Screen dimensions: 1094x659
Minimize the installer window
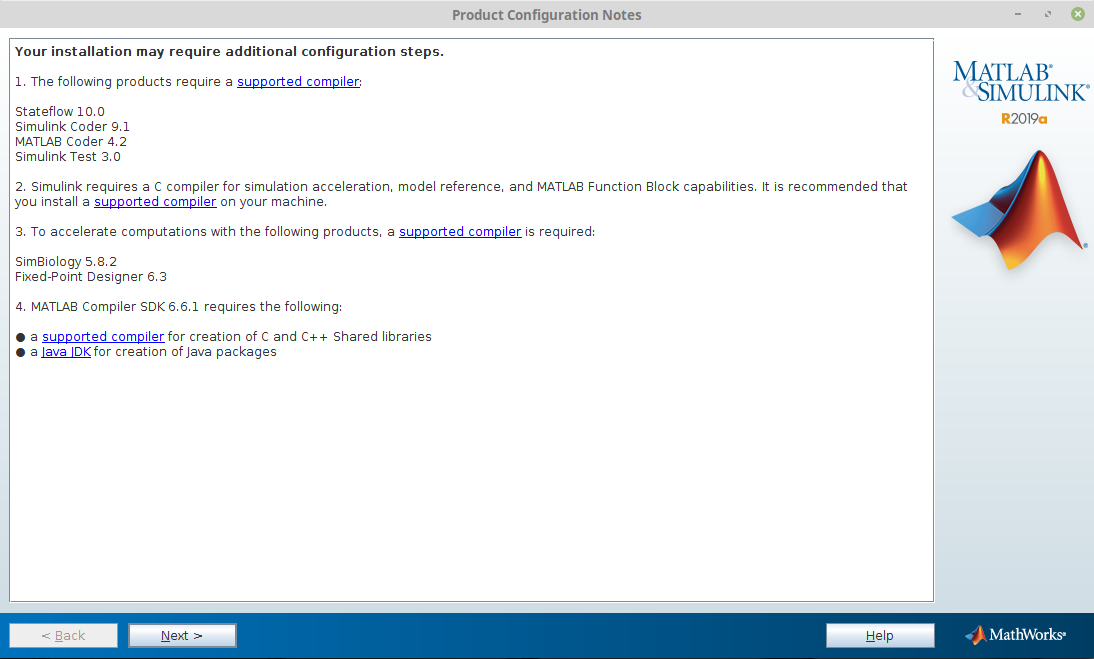tap(1020, 14)
